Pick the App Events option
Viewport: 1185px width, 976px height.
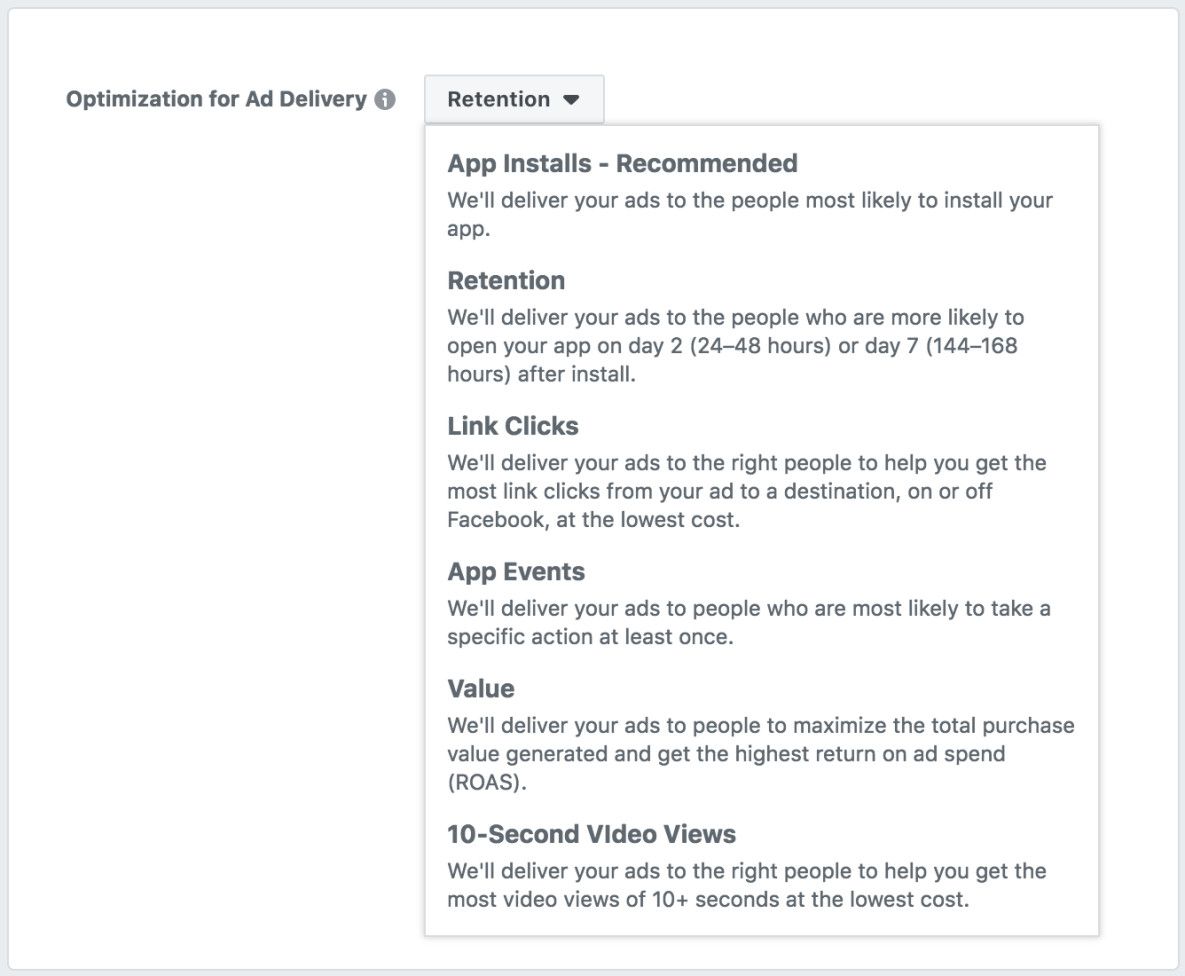tap(516, 572)
